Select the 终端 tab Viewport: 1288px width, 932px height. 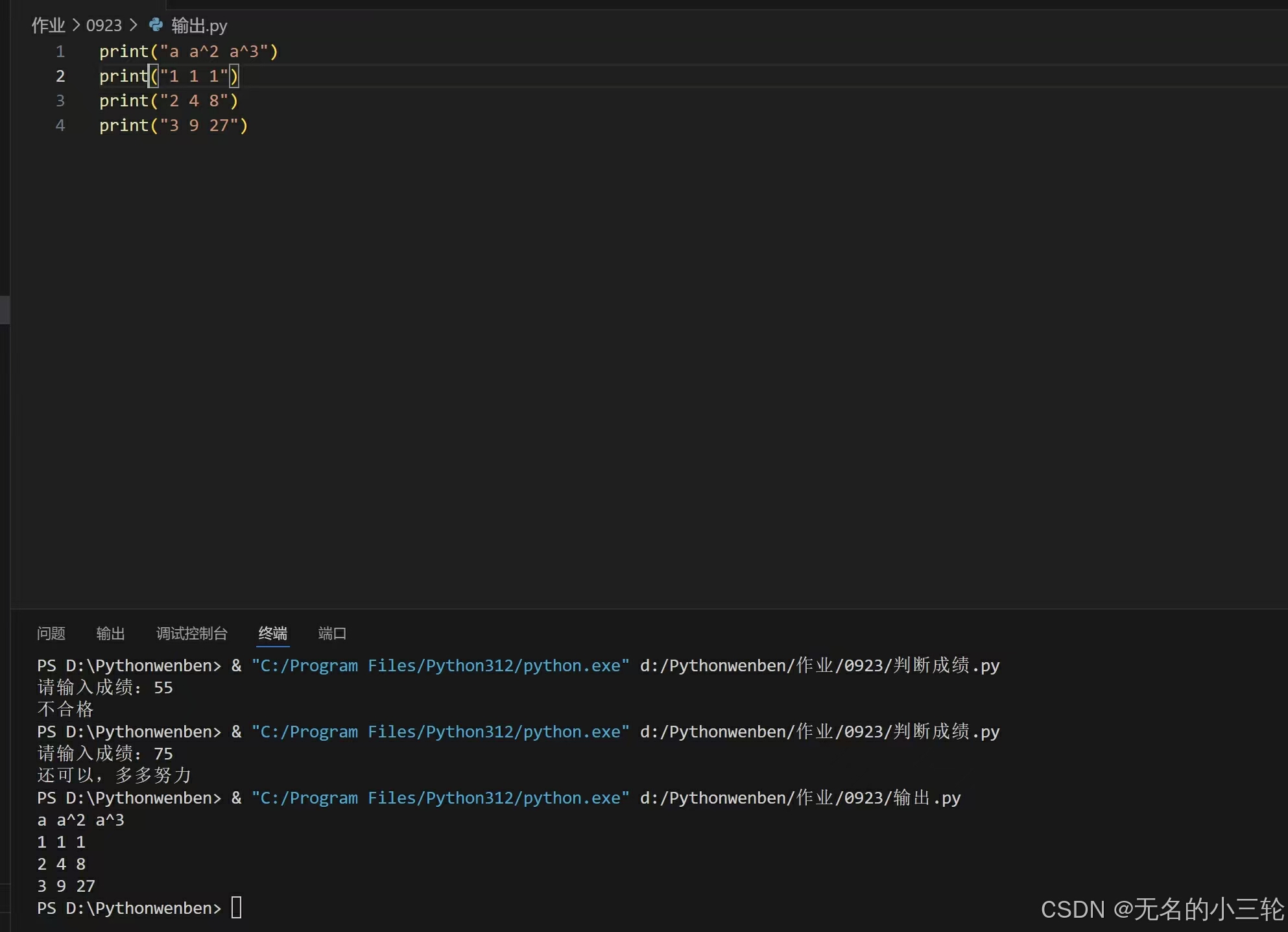272,633
